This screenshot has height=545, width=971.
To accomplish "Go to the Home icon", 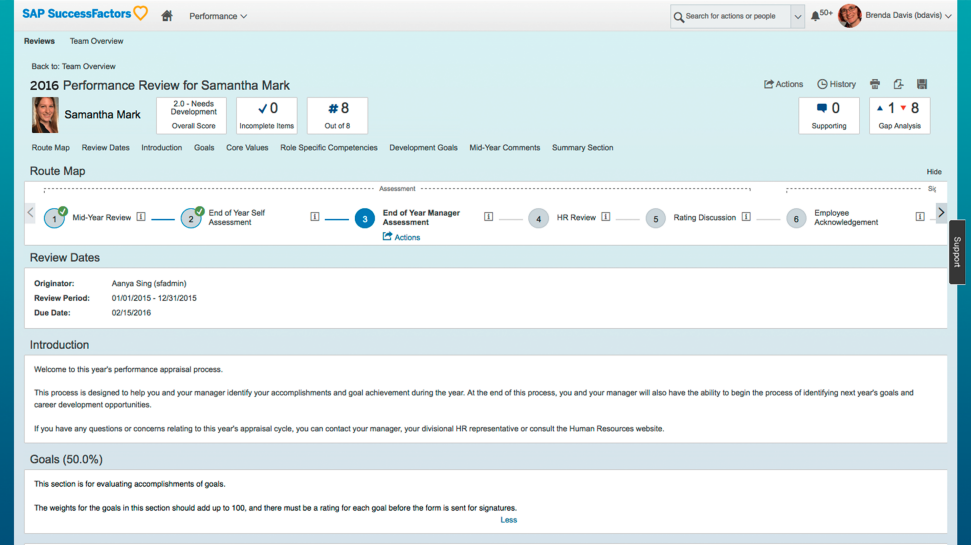I will coord(167,16).
